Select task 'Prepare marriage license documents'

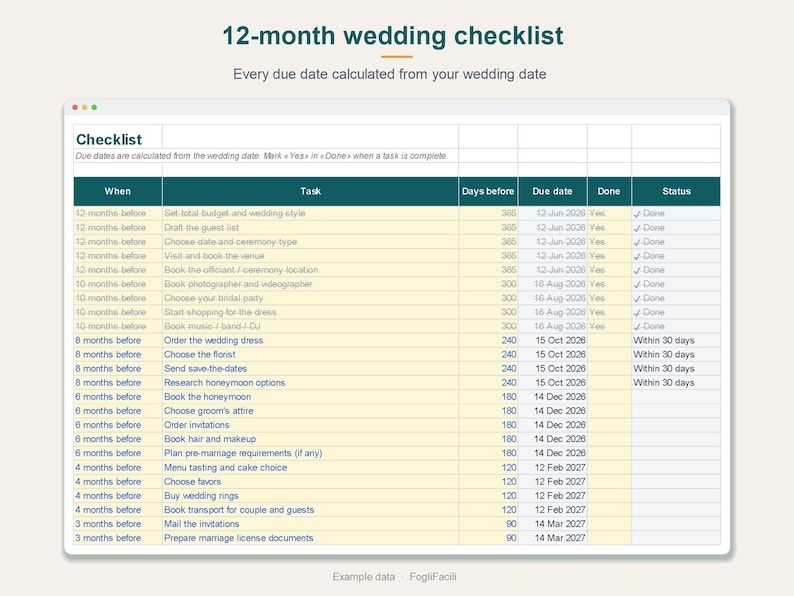pos(310,538)
